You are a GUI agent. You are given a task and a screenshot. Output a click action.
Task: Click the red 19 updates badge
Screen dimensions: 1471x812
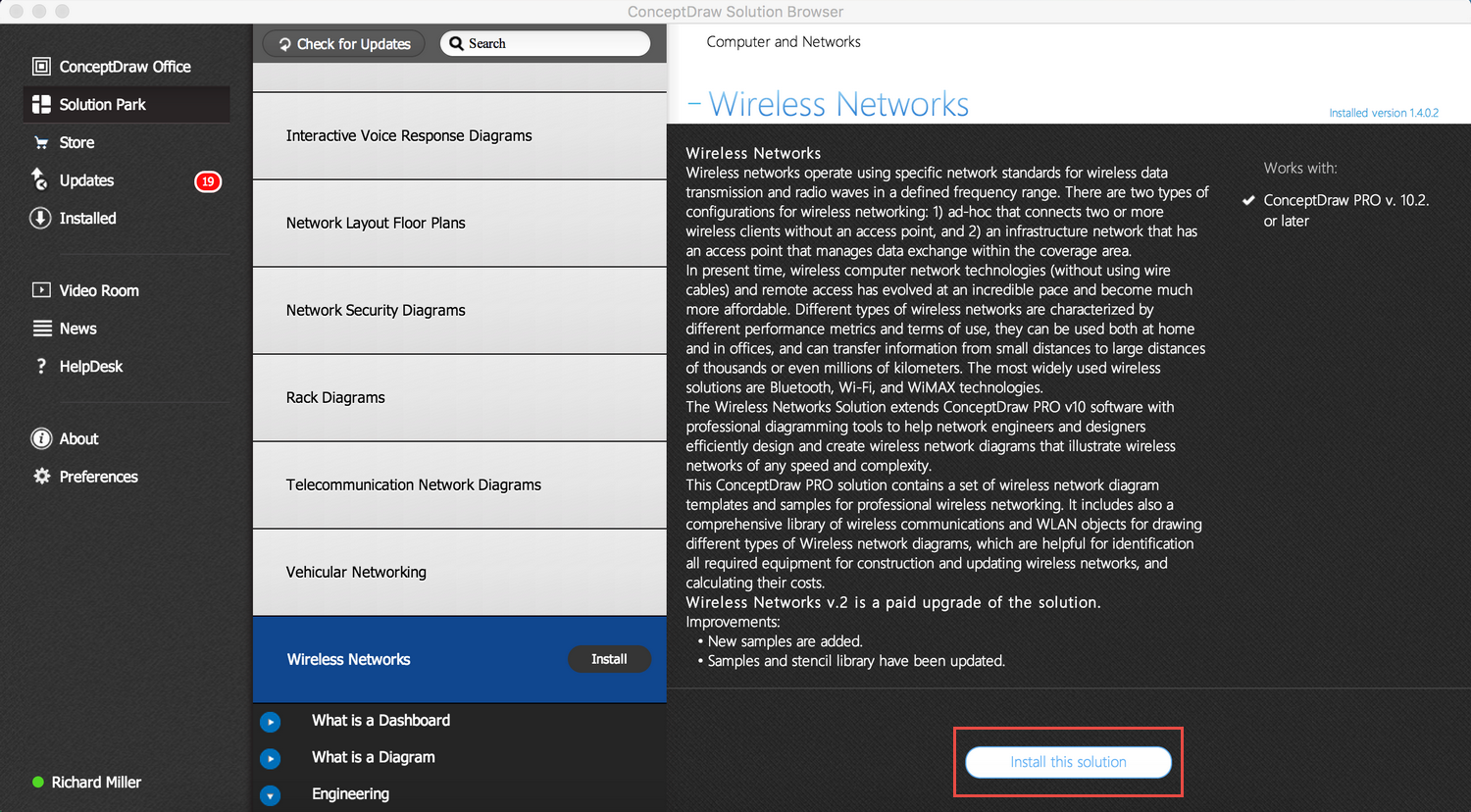click(x=208, y=181)
